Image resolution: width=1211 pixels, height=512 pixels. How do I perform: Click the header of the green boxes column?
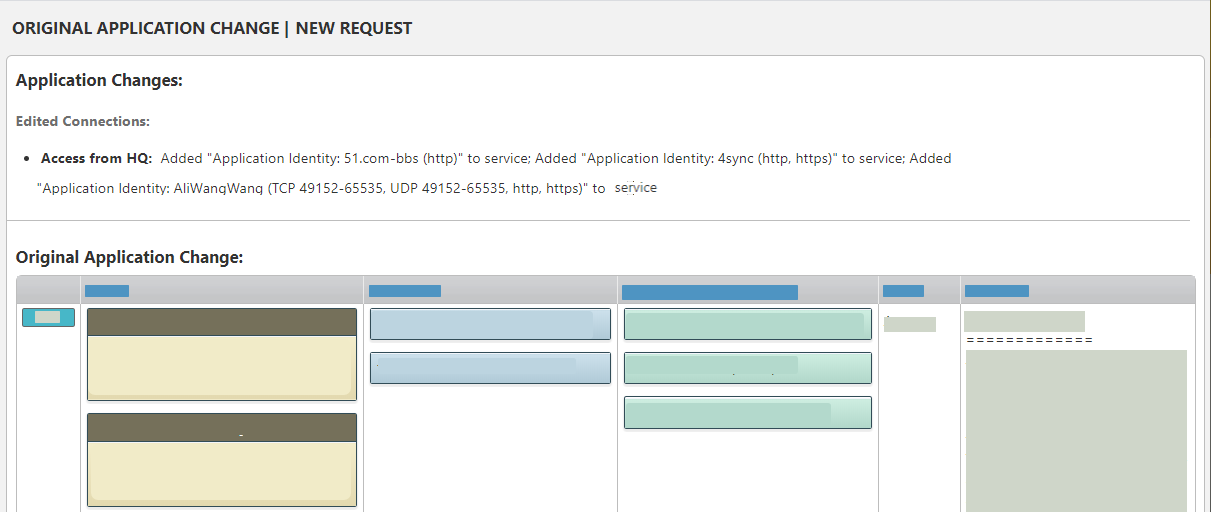tap(710, 292)
